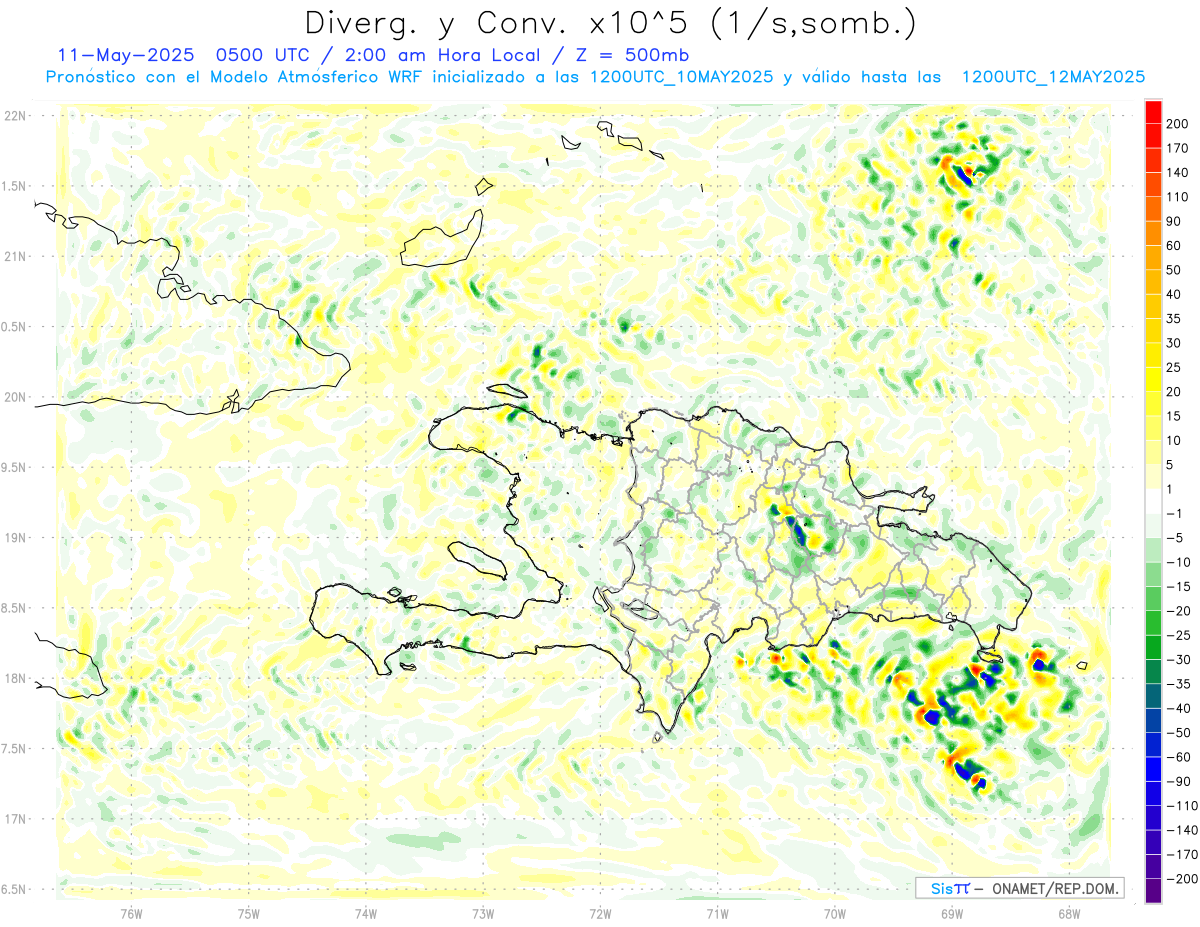1200x927 pixels.
Task: Click the negative '-15' color bar value
Action: [1177, 587]
